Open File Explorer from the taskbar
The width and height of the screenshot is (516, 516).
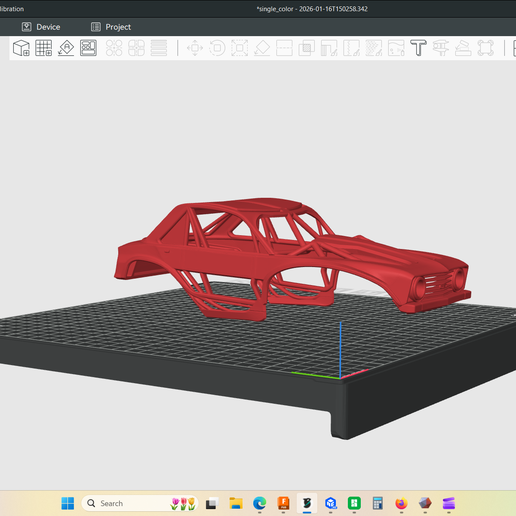point(236,503)
